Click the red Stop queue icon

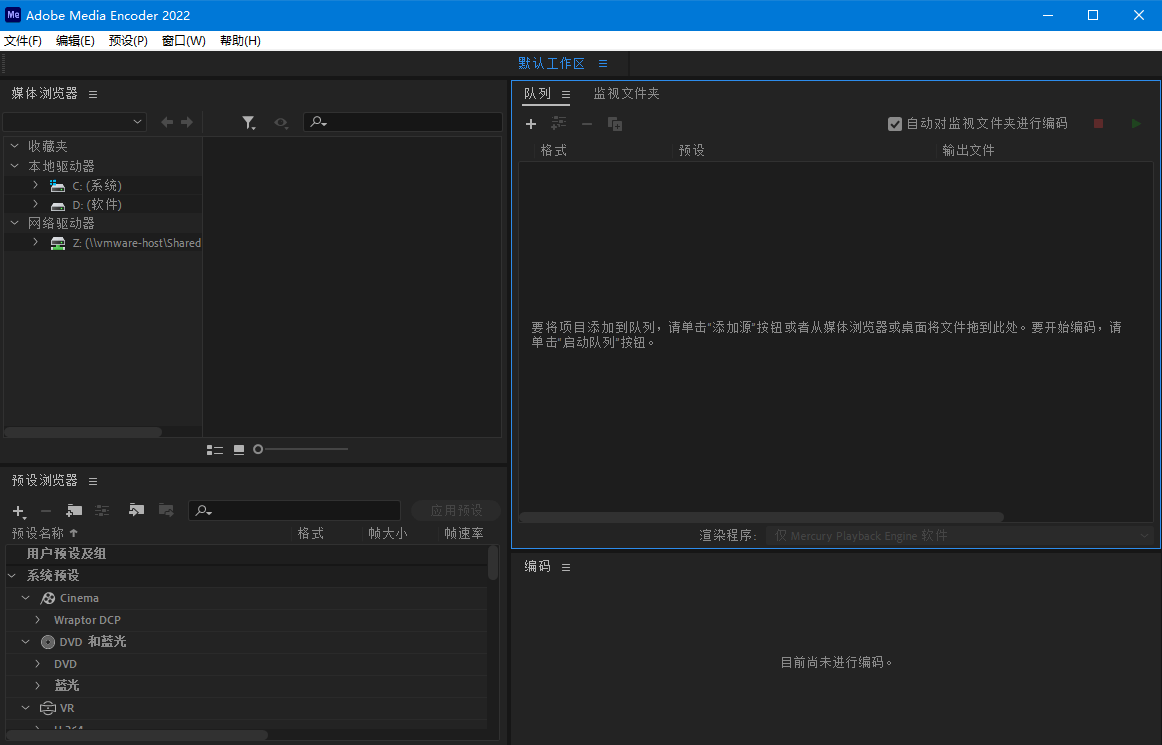point(1098,123)
